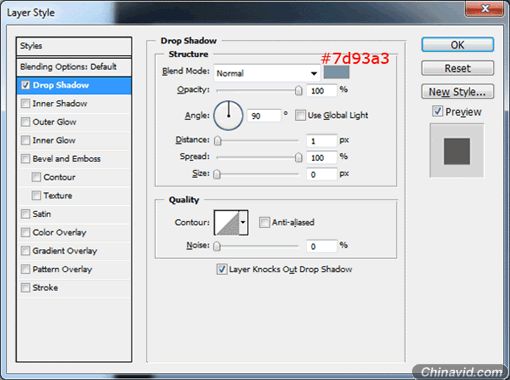Viewport: 510px width, 380px height.
Task: Enable the Stroke effect checkbox
Action: coord(26,287)
